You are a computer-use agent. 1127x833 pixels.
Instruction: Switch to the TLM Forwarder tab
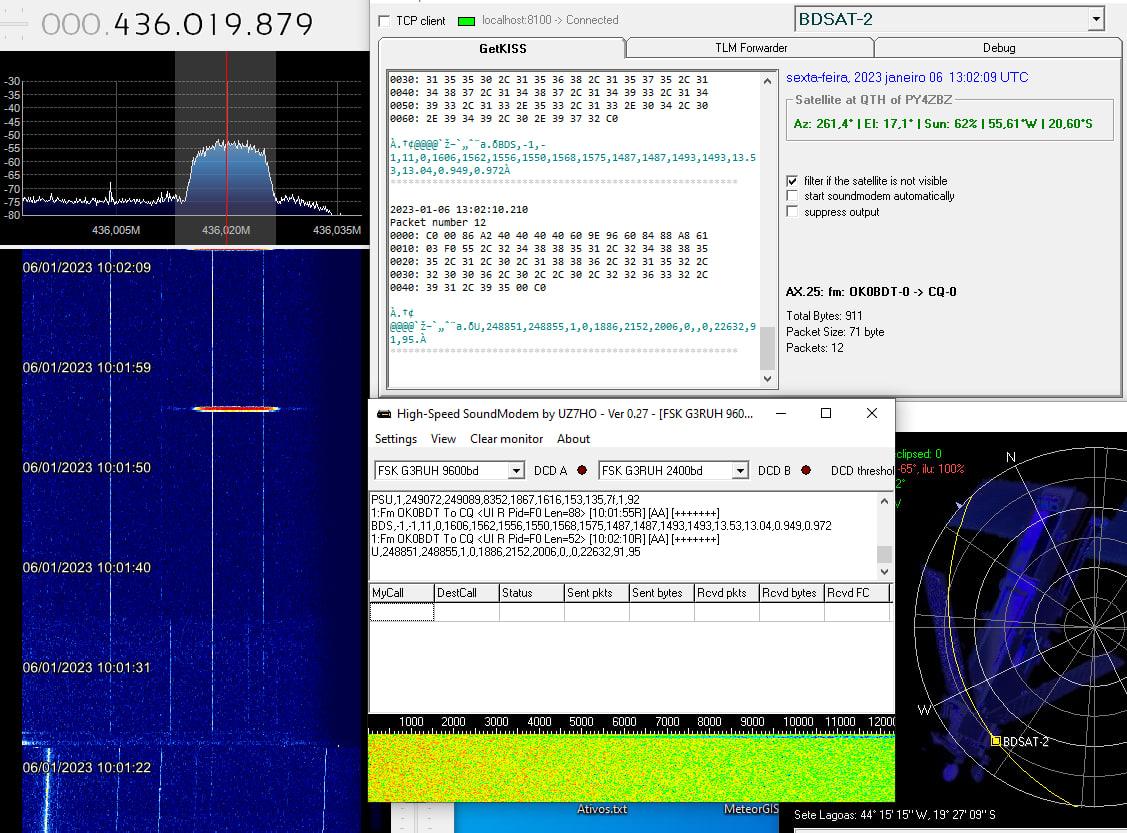(750, 48)
